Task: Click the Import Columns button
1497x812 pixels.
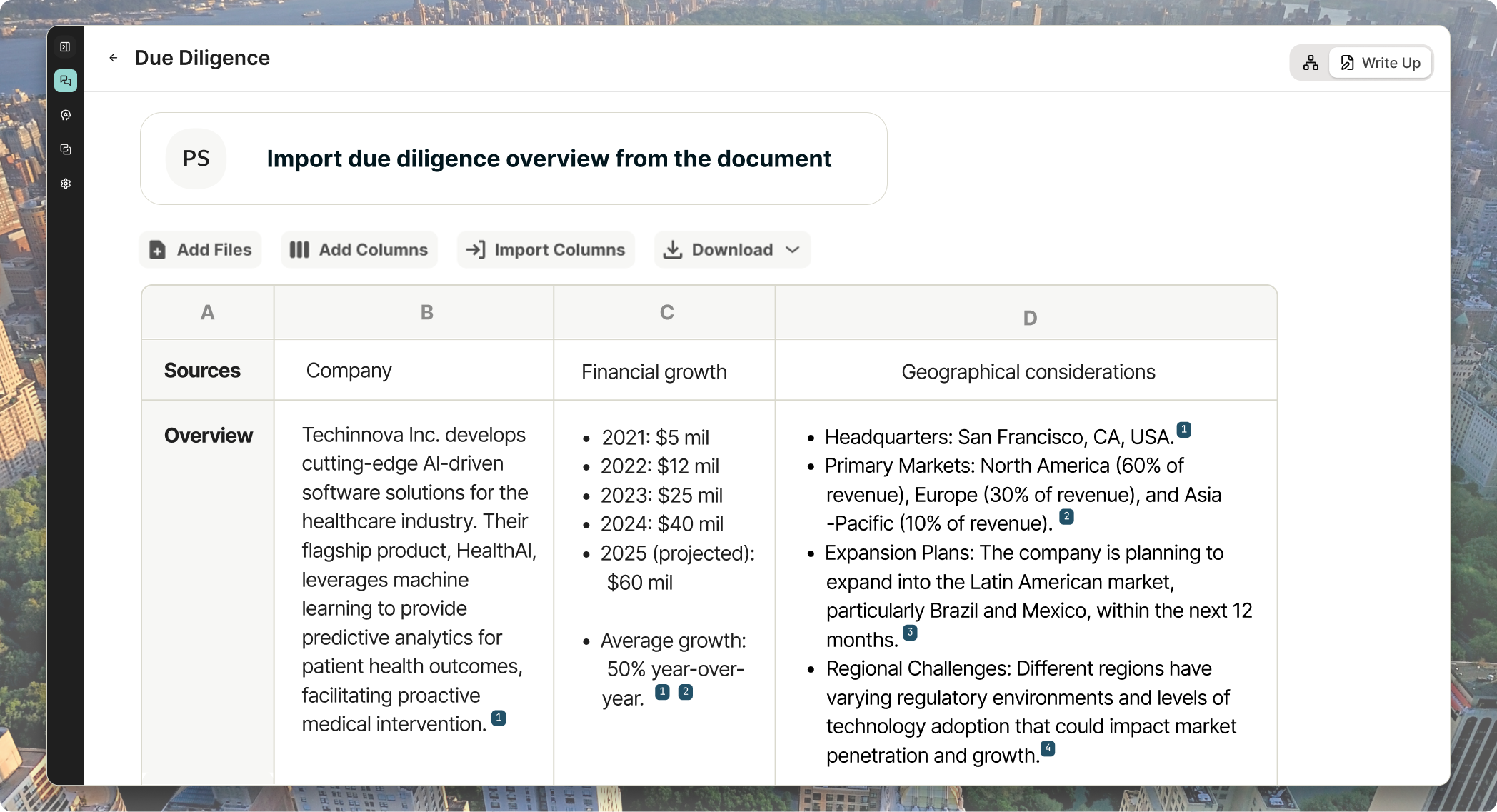Action: click(x=545, y=249)
